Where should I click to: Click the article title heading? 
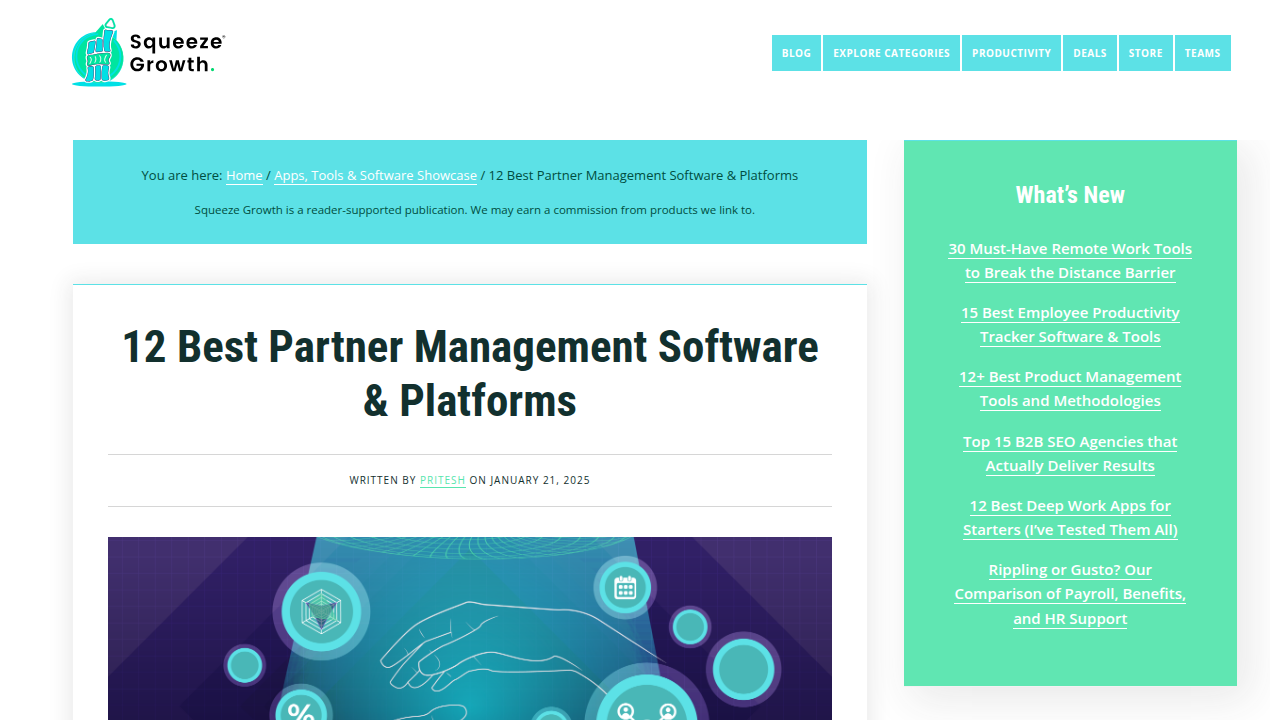(470, 374)
